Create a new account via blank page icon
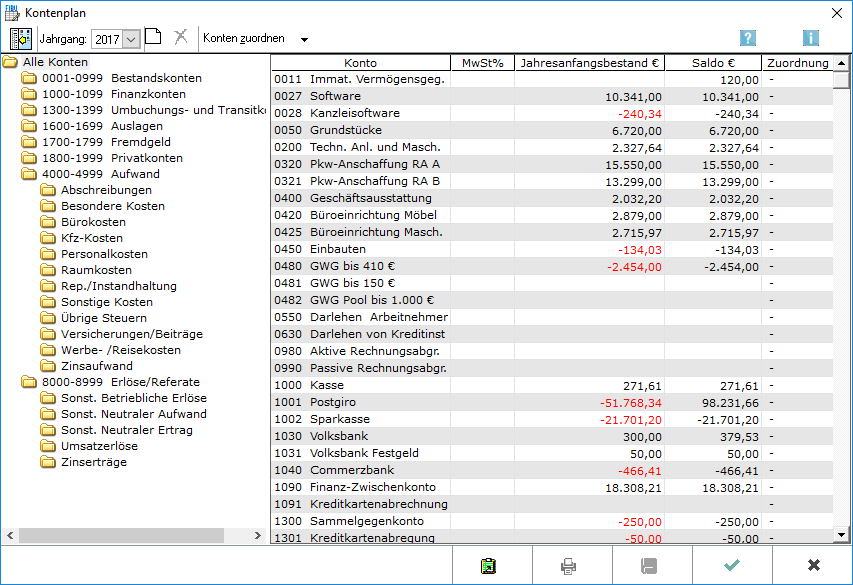Image resolution: width=853 pixels, height=585 pixels. [x=153, y=36]
